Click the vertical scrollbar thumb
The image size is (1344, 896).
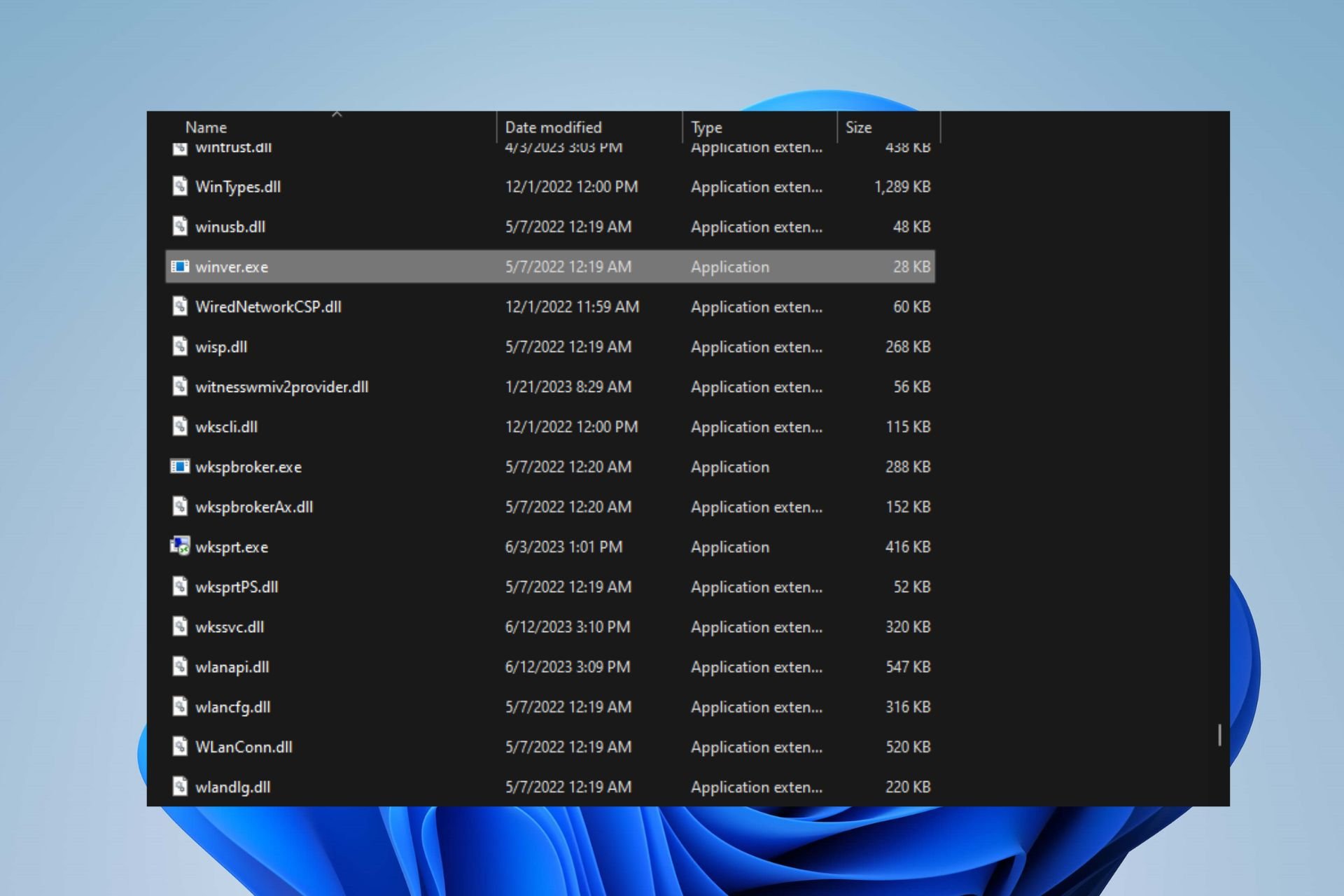pyautogui.click(x=1219, y=734)
